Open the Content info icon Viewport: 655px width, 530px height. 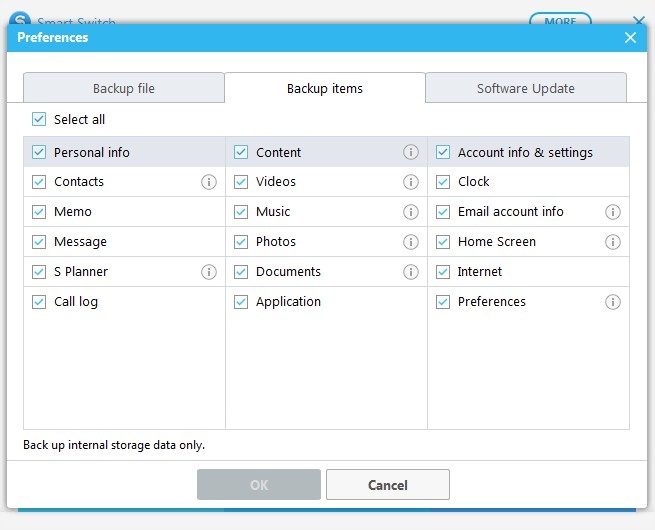pos(411,152)
